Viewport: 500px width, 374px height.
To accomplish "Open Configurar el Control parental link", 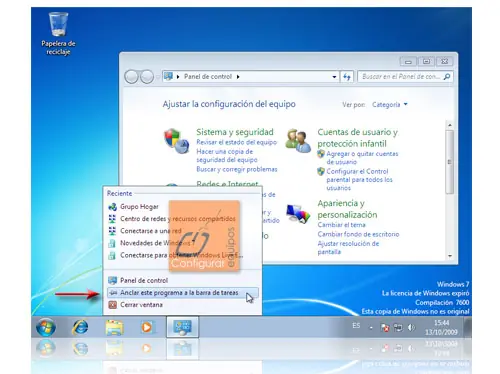I will 359,179.
